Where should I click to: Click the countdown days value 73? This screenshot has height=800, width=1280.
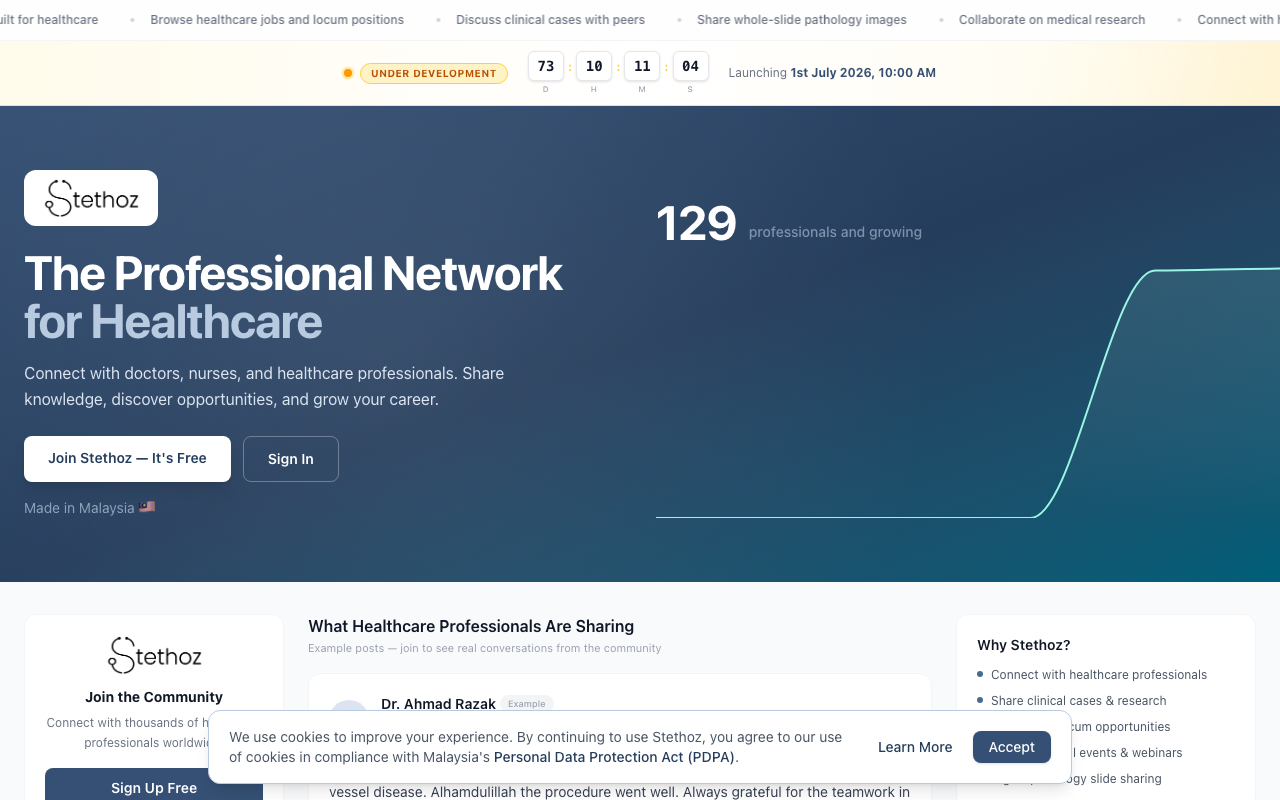click(x=546, y=66)
